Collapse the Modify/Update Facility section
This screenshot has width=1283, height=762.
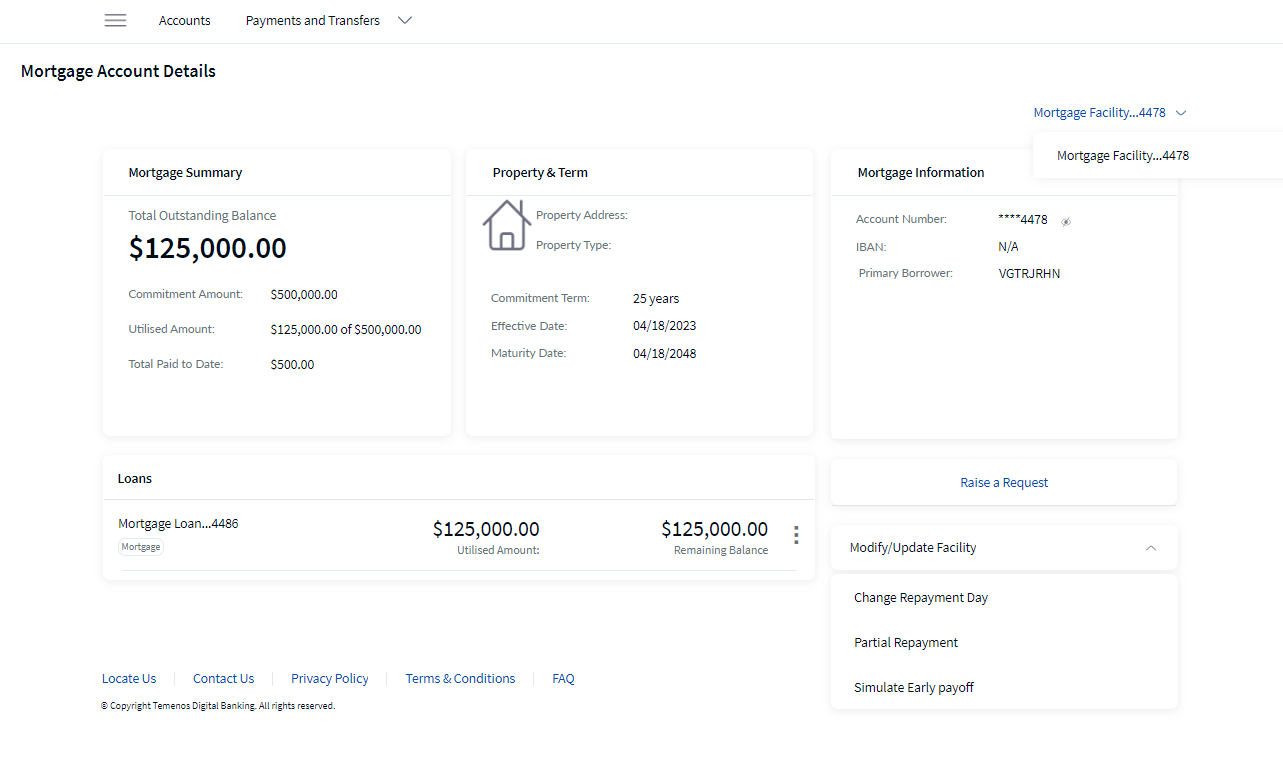click(x=1151, y=548)
